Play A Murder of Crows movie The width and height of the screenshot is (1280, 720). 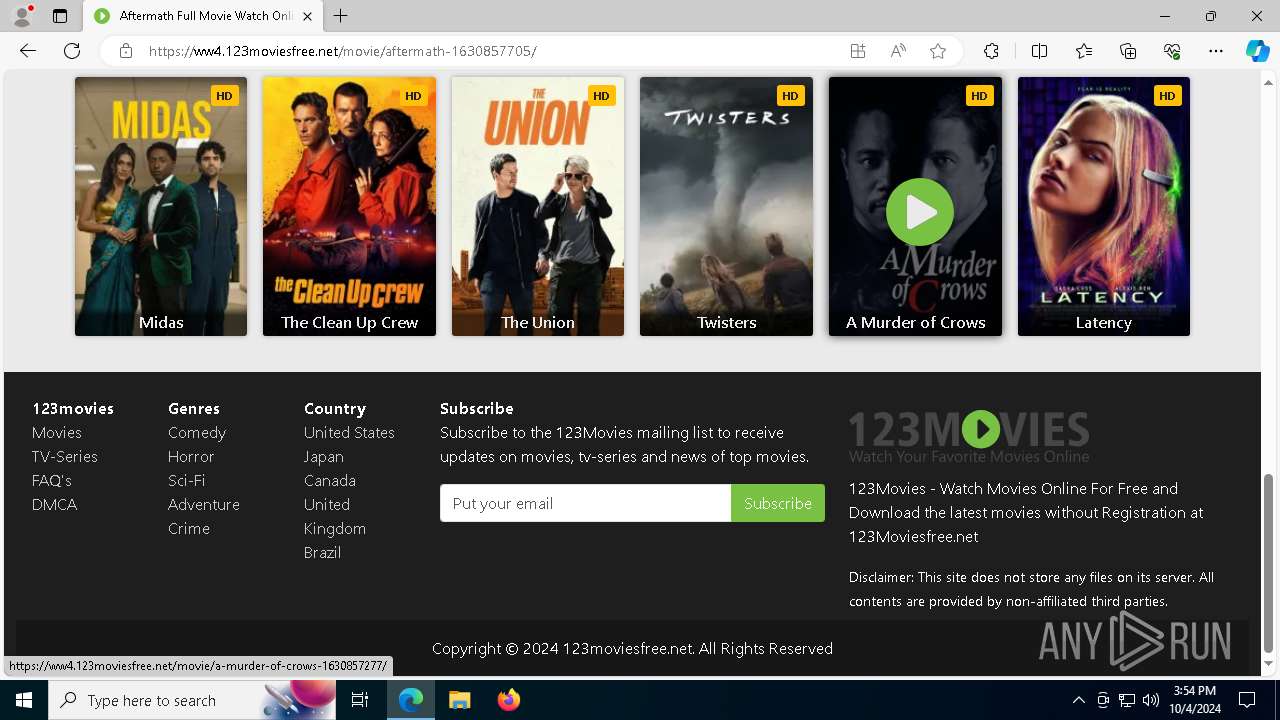click(919, 212)
